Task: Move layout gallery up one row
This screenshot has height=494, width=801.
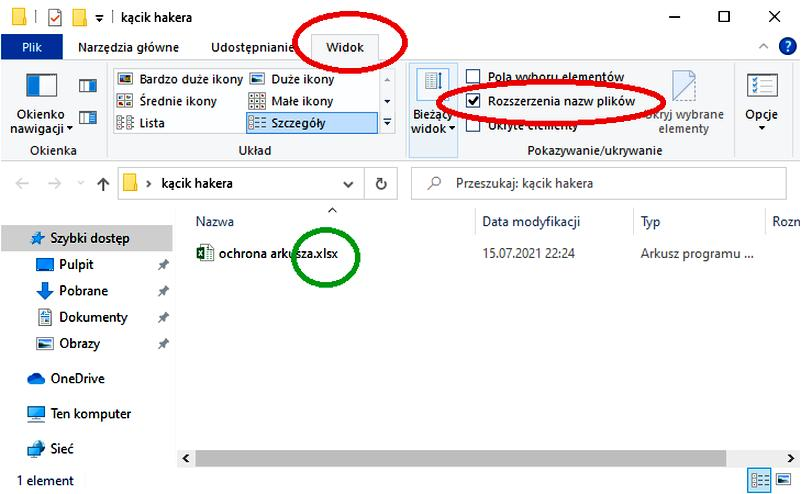Action: pos(387,80)
